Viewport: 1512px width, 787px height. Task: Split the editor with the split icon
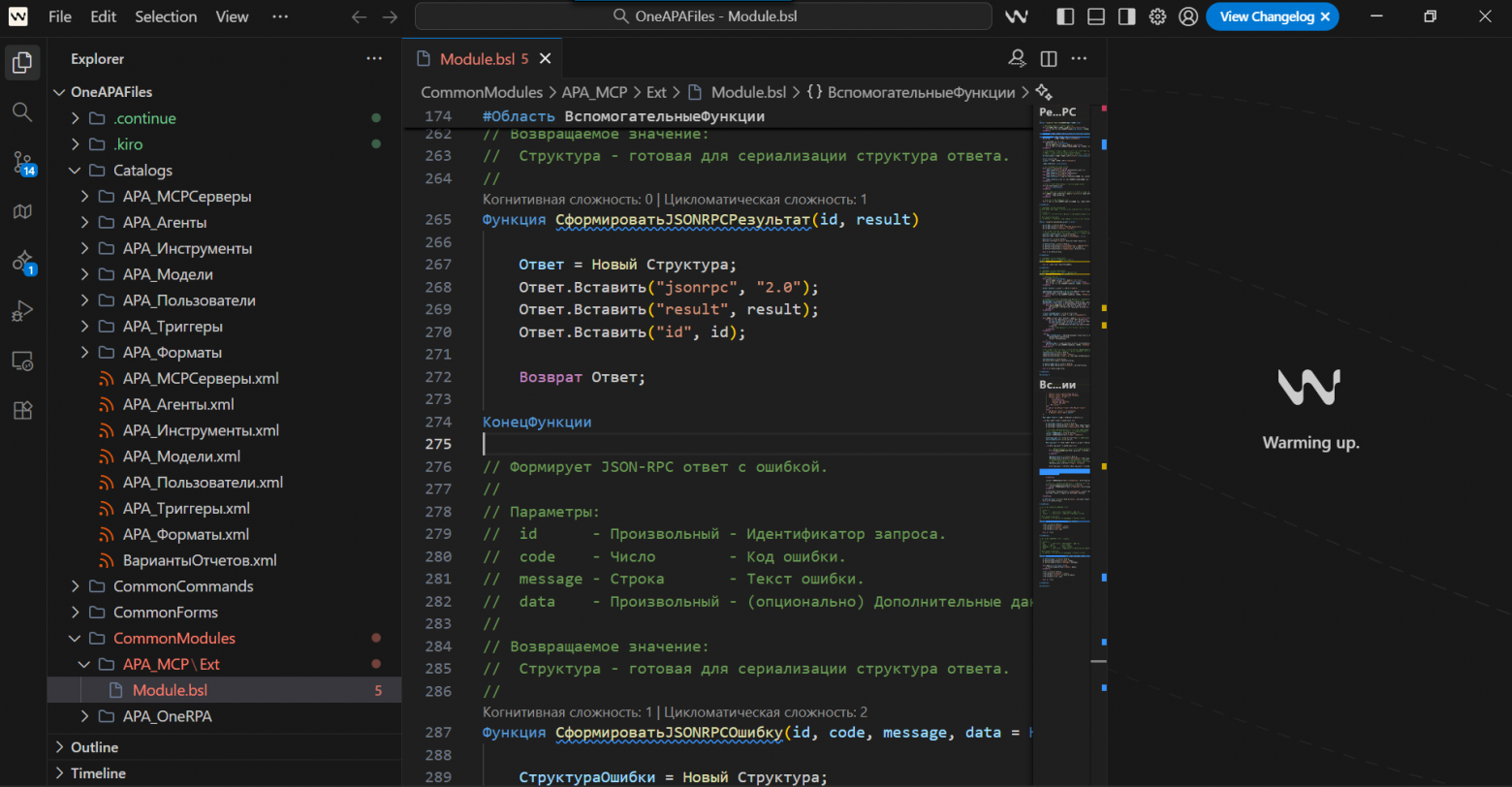tap(1048, 58)
